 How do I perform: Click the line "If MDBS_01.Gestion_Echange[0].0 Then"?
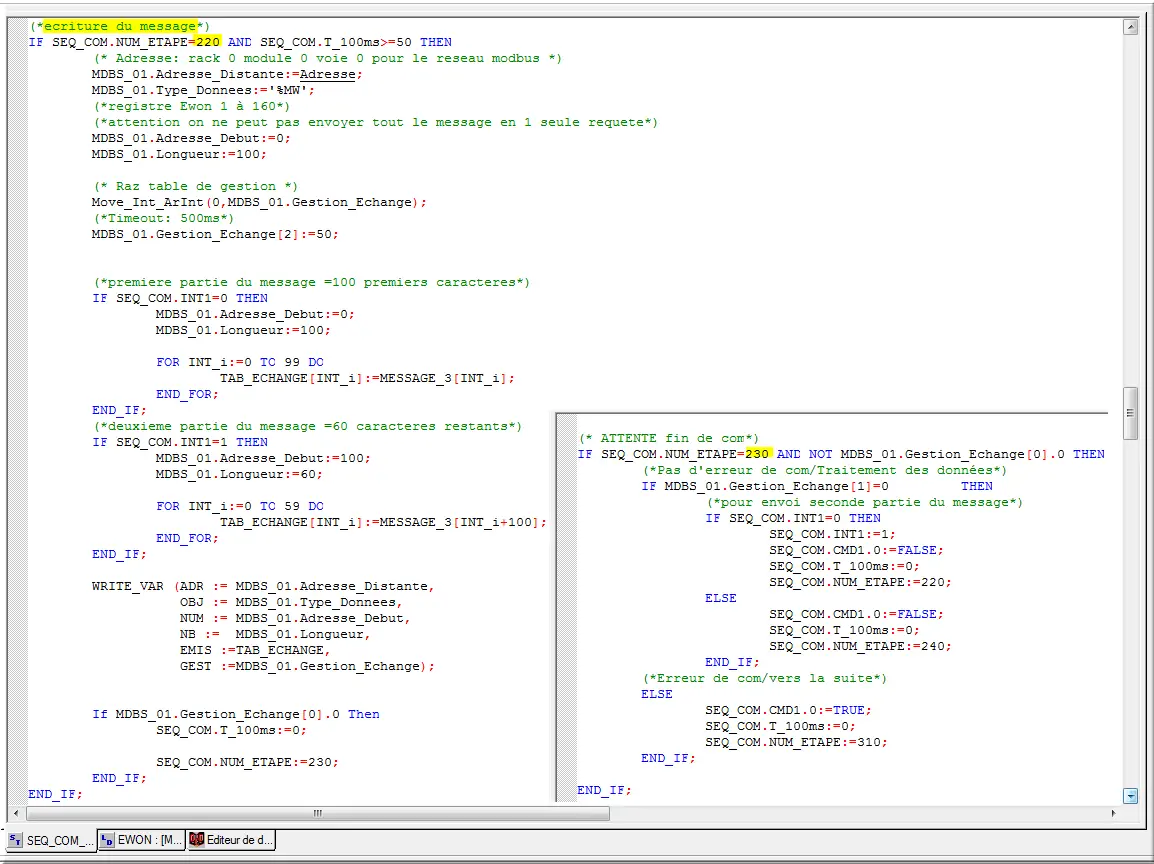[236, 715]
